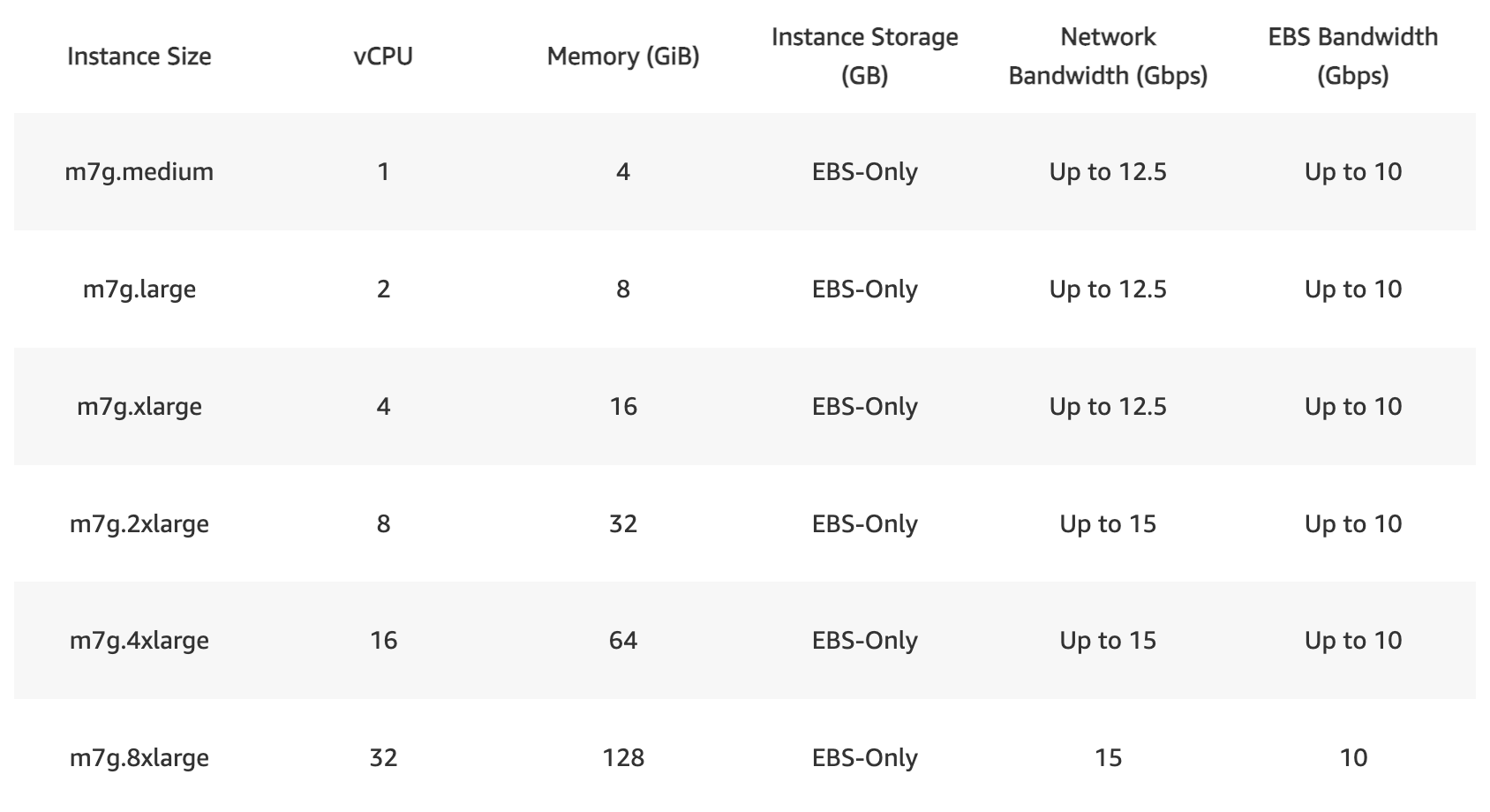Select the m7g.8xlarge instance cell

click(139, 757)
